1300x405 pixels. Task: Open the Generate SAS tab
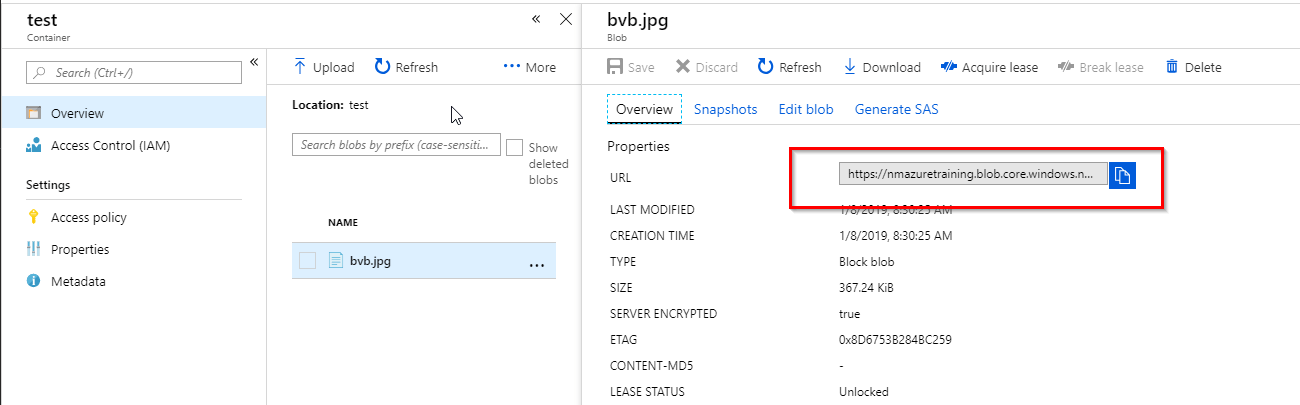[896, 109]
